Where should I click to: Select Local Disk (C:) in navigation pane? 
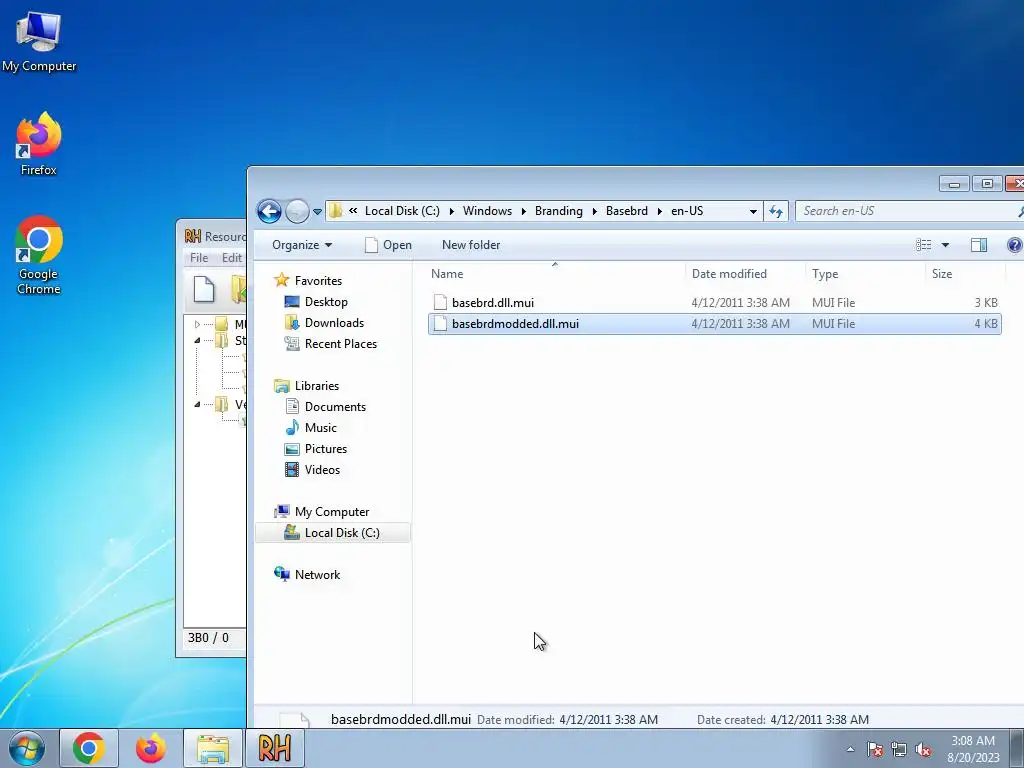(333, 533)
